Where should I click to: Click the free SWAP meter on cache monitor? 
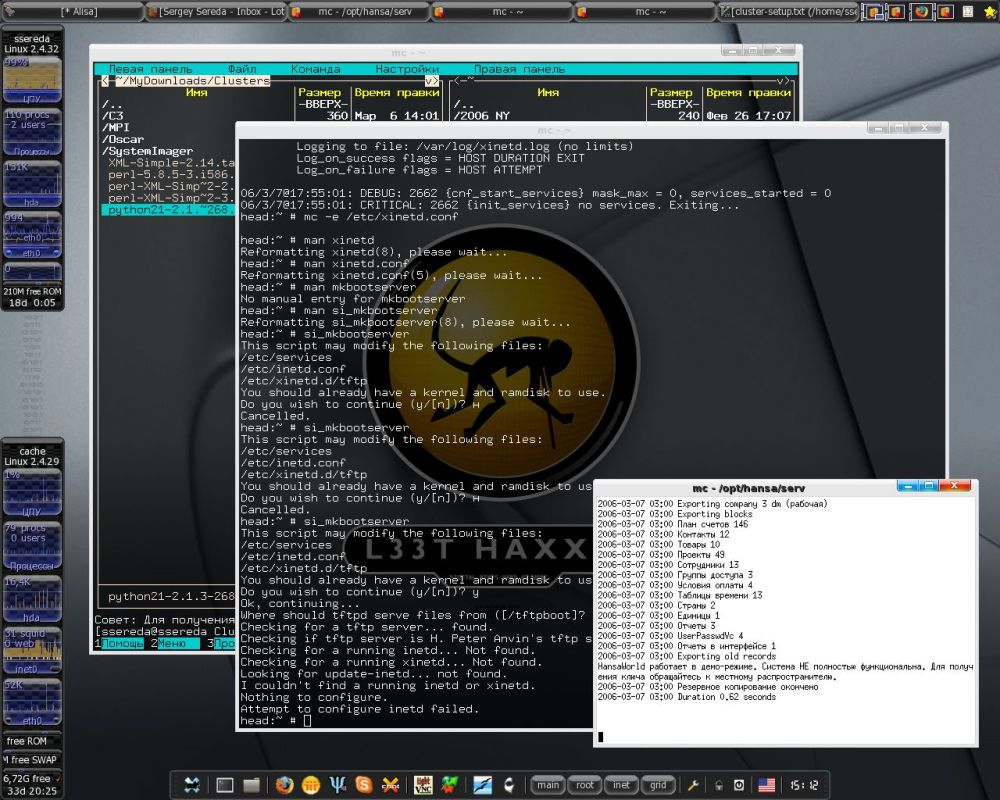pyautogui.click(x=32, y=760)
